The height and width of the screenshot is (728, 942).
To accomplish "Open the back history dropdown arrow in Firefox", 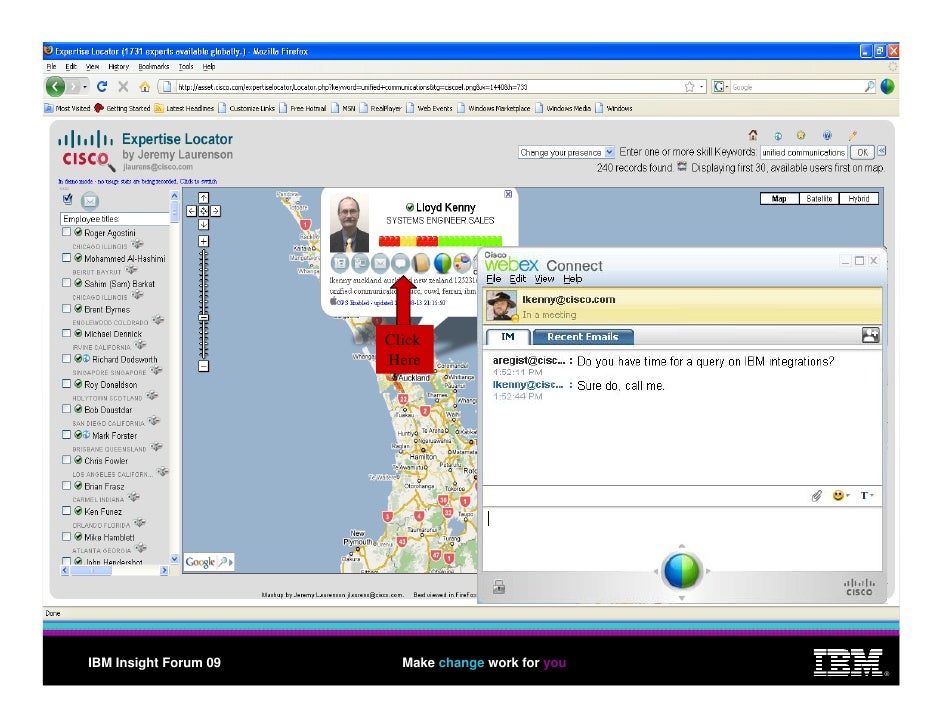I will tap(85, 87).
